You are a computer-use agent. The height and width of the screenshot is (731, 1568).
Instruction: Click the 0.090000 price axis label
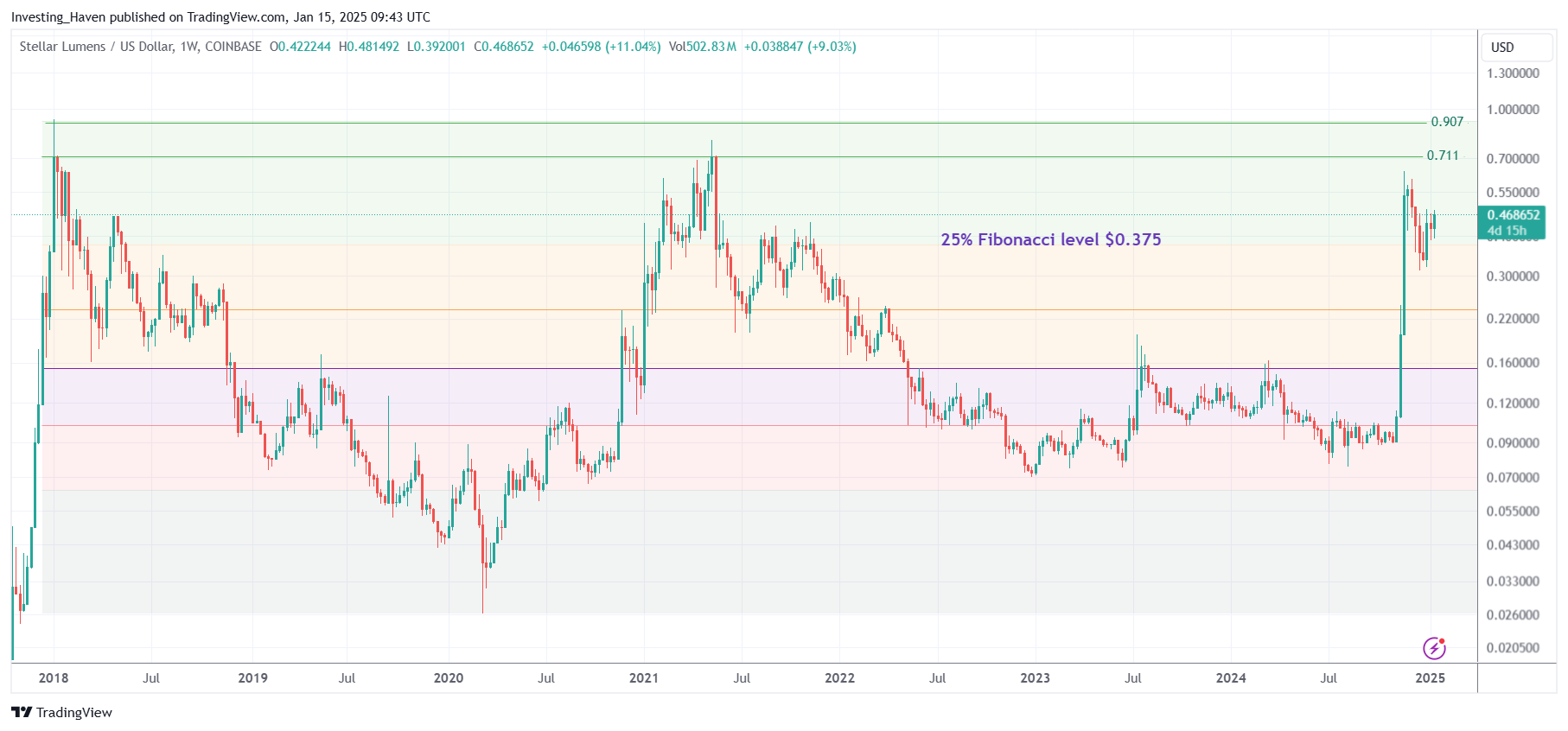point(1513,443)
